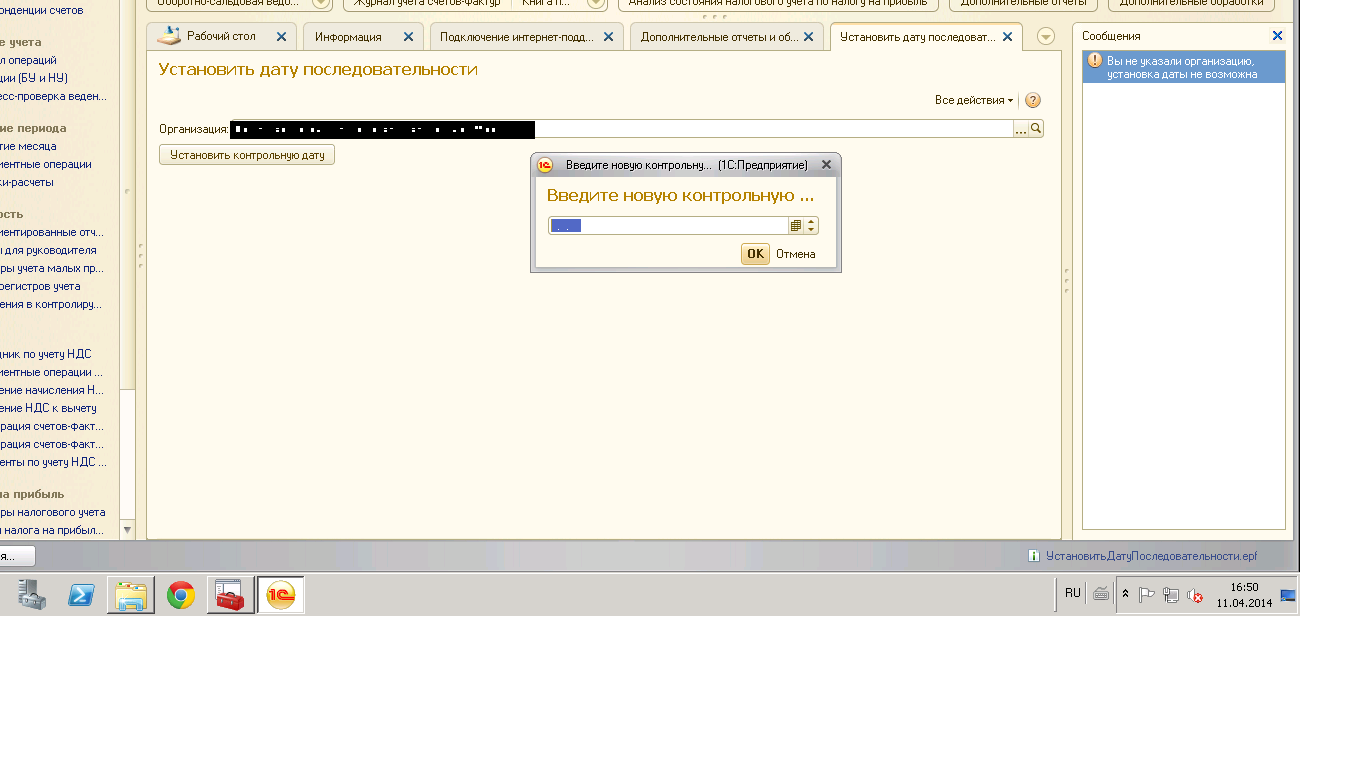Viewport: 1366px width, 768px height.
Task: Open calendar picker in date dialog
Action: pos(796,226)
